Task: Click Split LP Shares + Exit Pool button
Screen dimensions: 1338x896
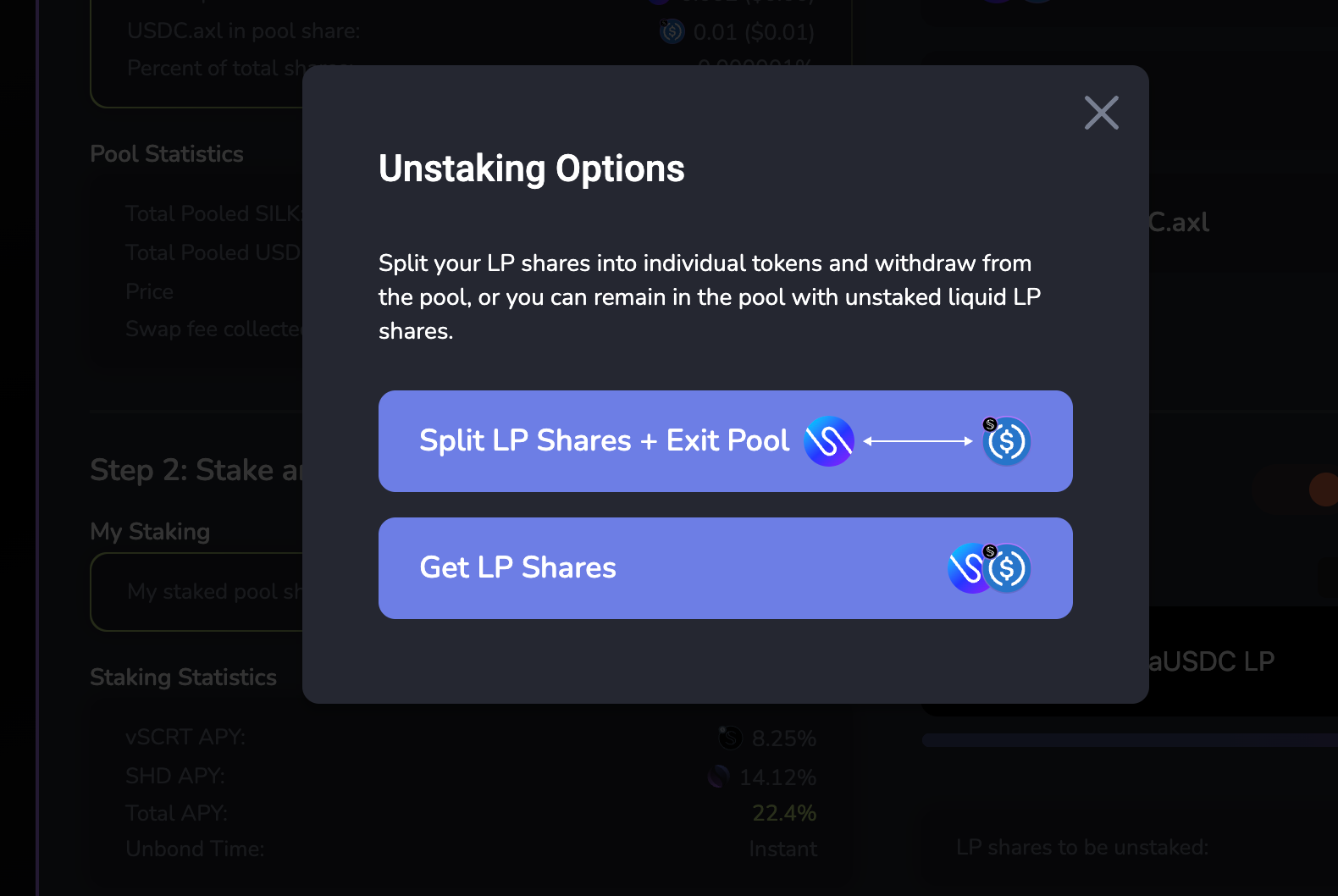Action: click(604, 441)
